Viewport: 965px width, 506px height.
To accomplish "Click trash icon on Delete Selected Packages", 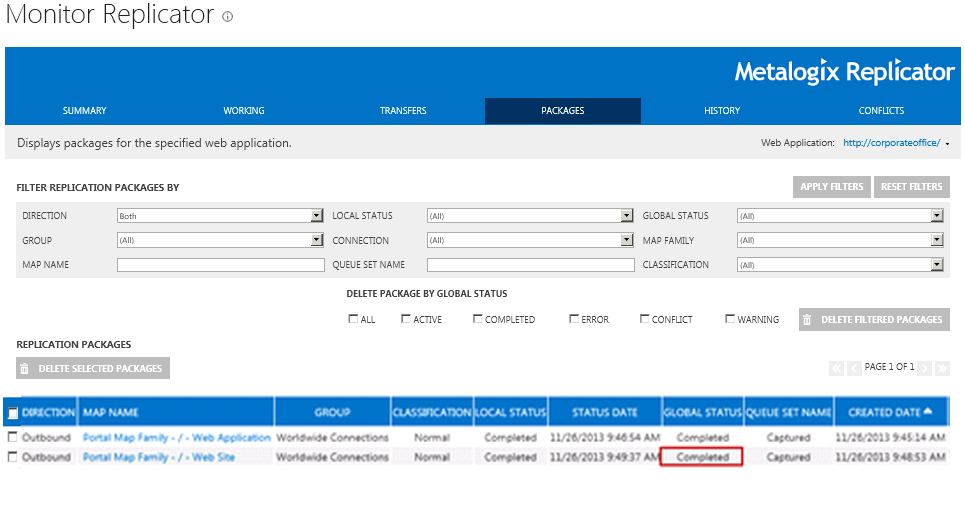I will click(x=25, y=369).
